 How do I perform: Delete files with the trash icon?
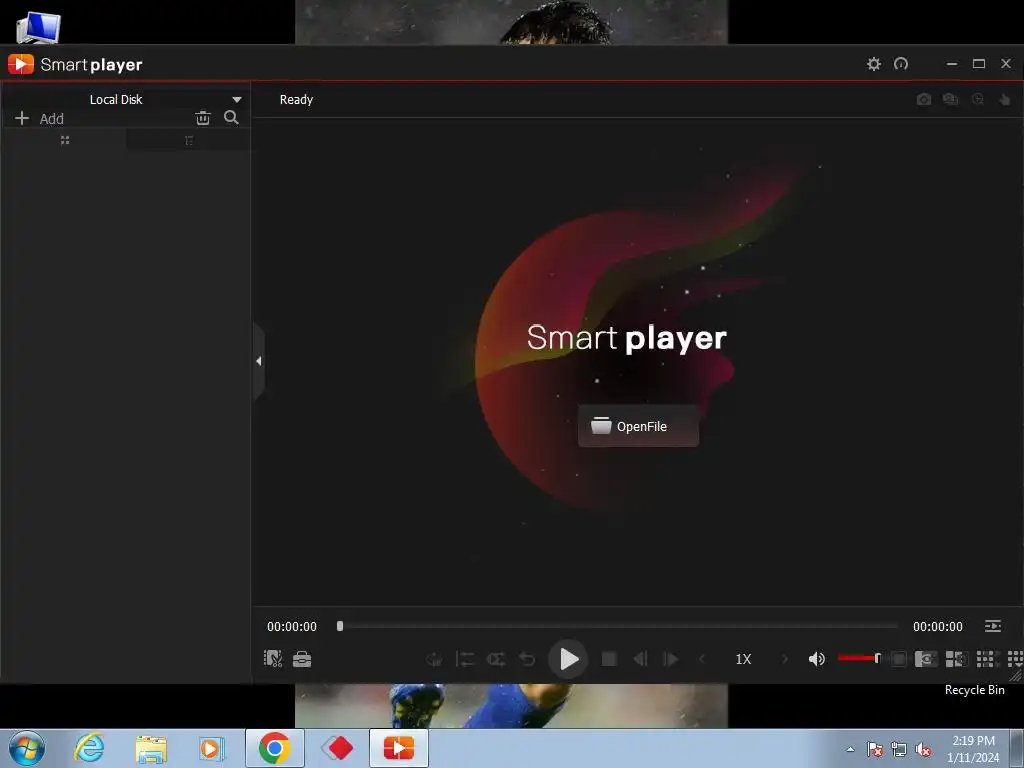[203, 118]
